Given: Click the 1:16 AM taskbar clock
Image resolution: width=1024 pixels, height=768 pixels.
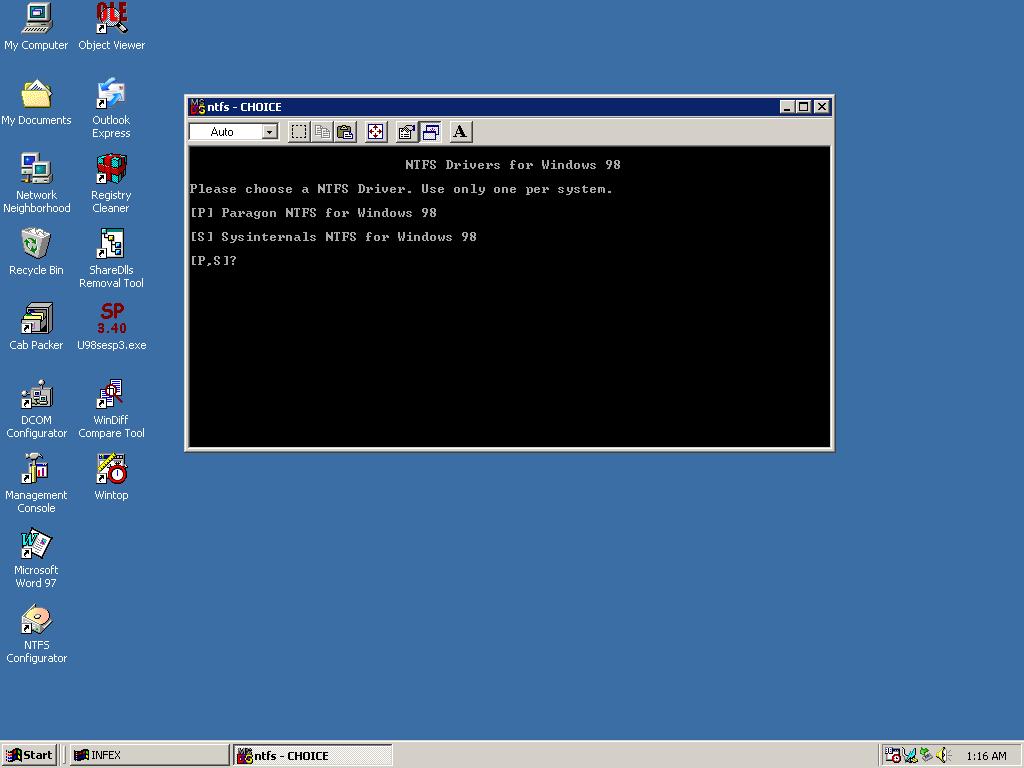Looking at the screenshot, I should (x=986, y=756).
